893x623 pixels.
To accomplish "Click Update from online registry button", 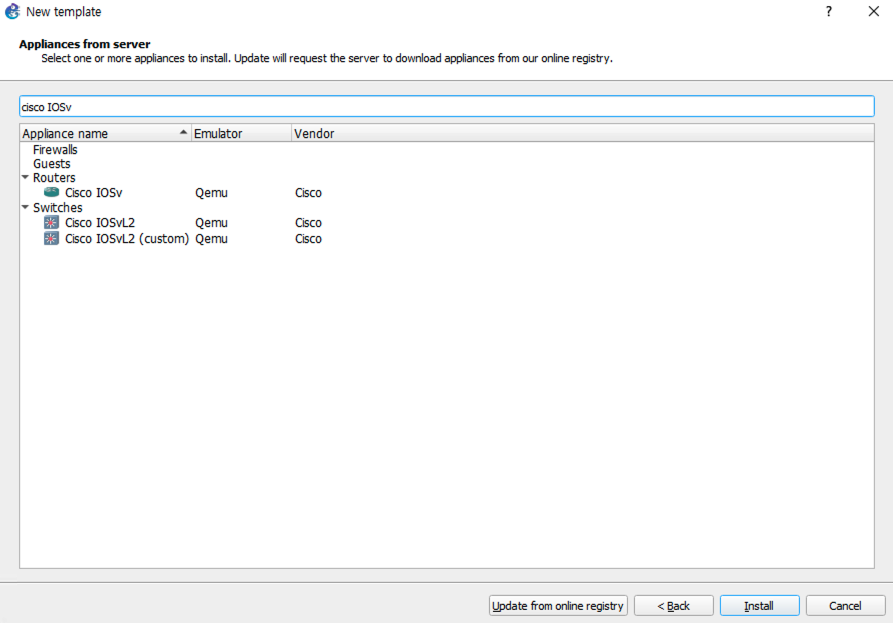I will pyautogui.click(x=558, y=605).
